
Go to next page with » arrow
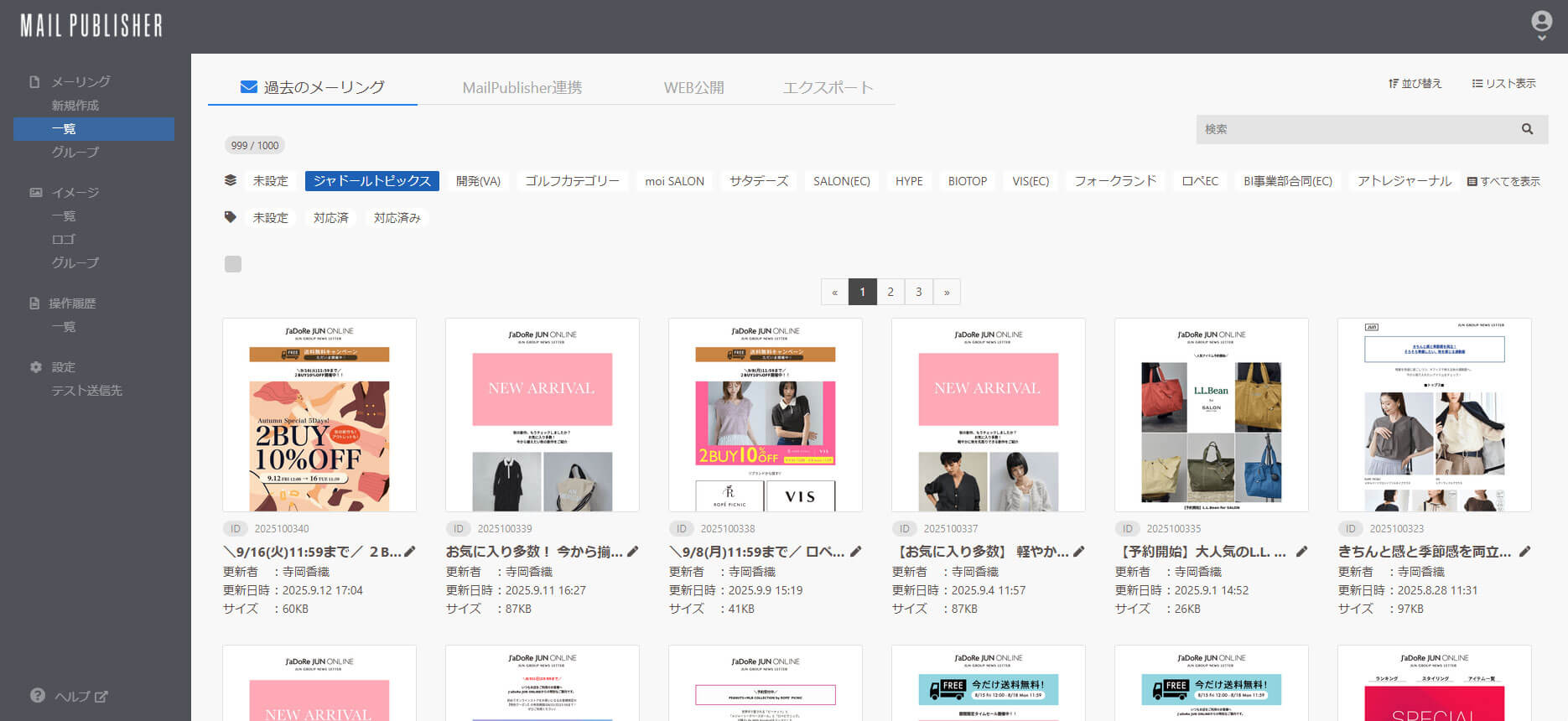click(947, 292)
